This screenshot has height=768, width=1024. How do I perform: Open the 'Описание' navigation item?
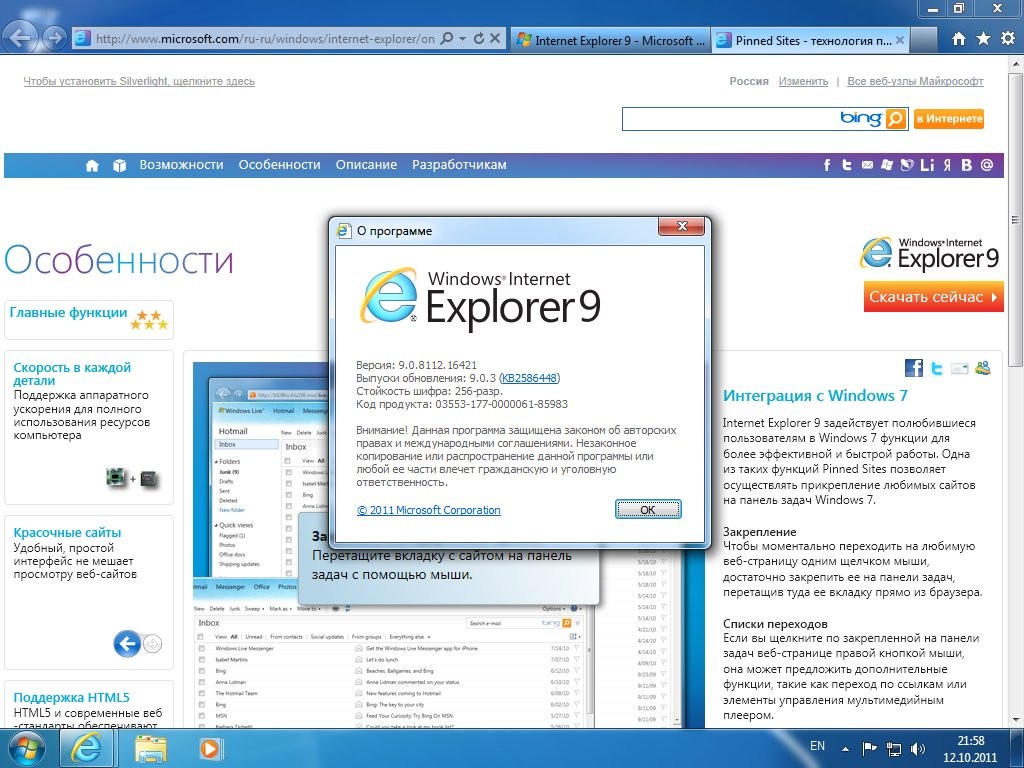pyautogui.click(x=366, y=165)
